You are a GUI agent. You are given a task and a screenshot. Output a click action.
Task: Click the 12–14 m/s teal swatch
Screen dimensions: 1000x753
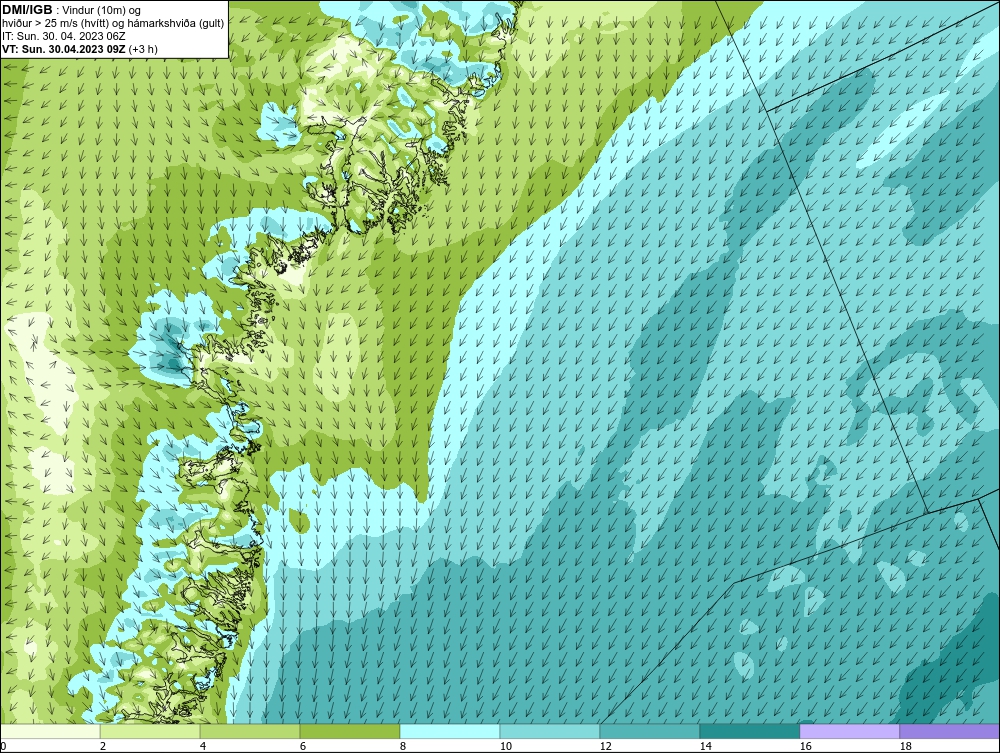pos(649,731)
